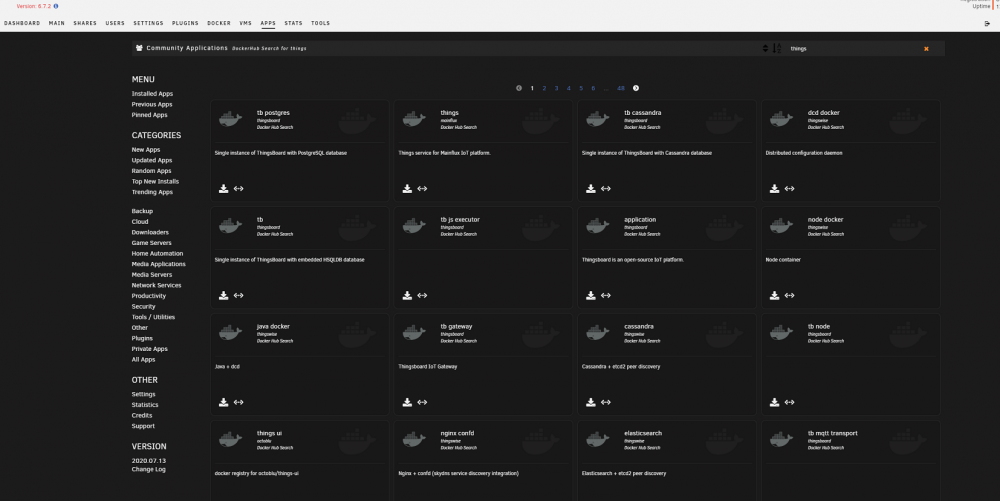Switch to the Plugins tab
The image size is (1000, 501).
pyautogui.click(x=185, y=23)
